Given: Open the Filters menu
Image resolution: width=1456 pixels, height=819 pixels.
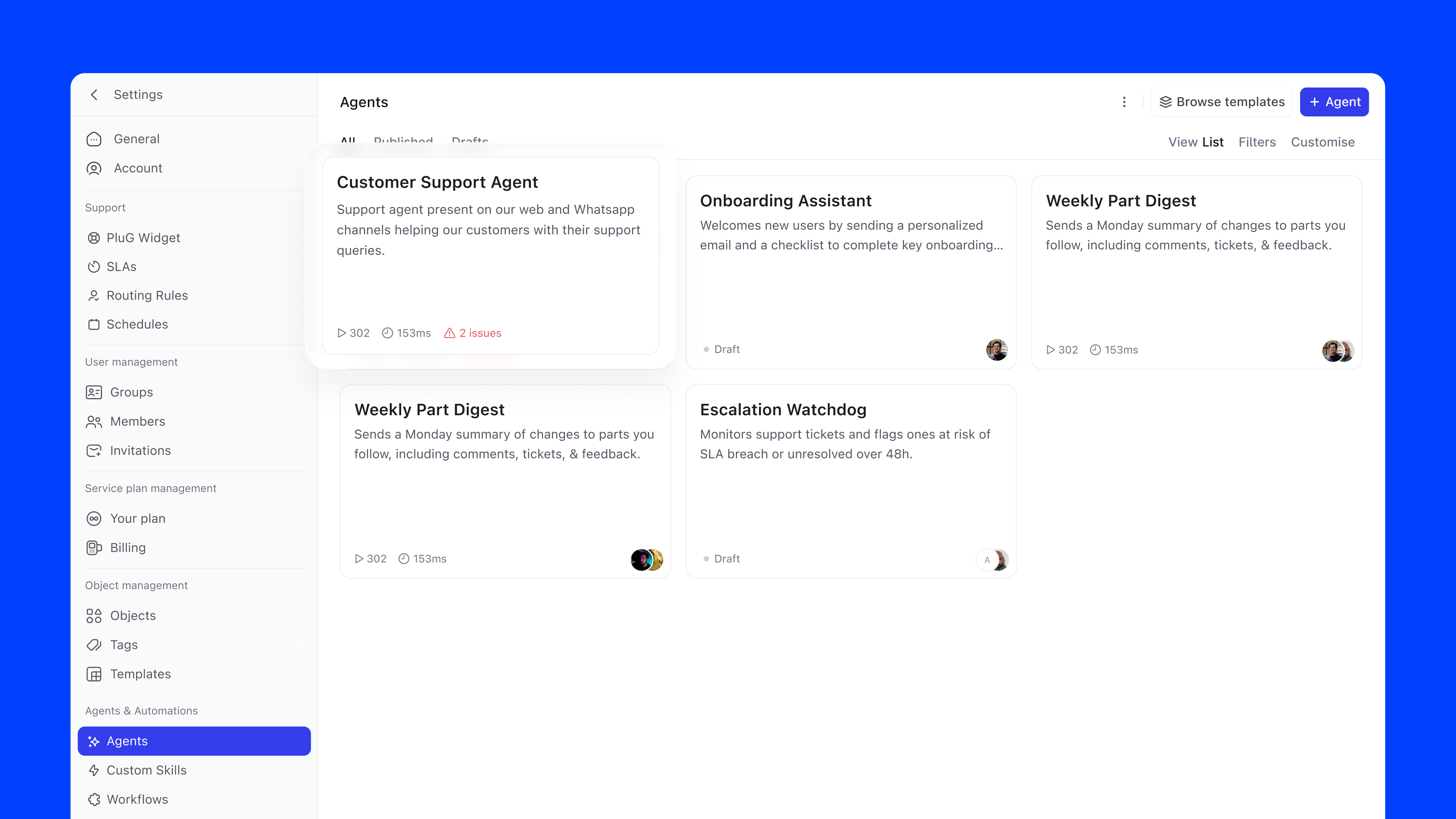Looking at the screenshot, I should click(x=1257, y=142).
